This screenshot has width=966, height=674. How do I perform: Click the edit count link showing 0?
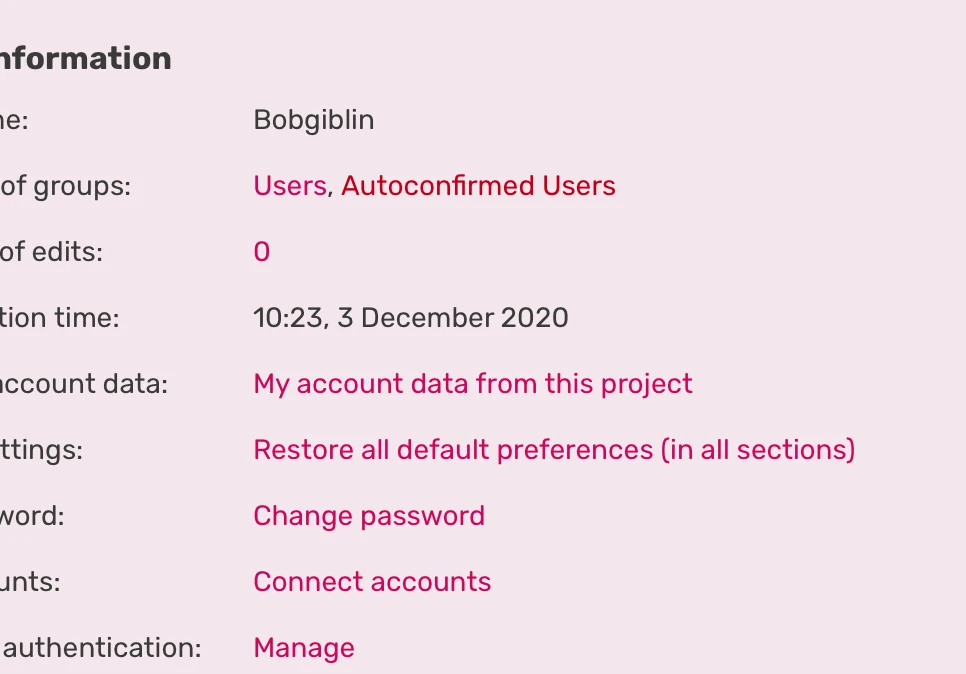click(x=261, y=252)
